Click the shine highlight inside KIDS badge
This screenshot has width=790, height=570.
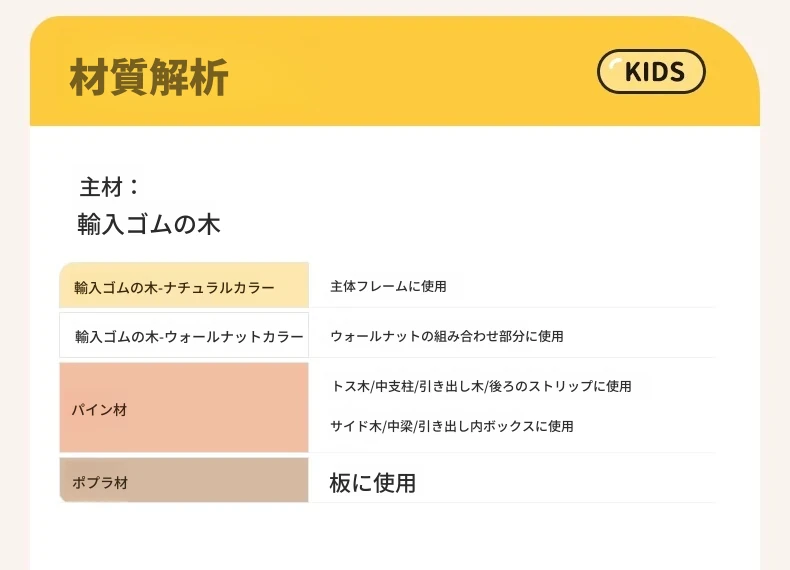(615, 64)
